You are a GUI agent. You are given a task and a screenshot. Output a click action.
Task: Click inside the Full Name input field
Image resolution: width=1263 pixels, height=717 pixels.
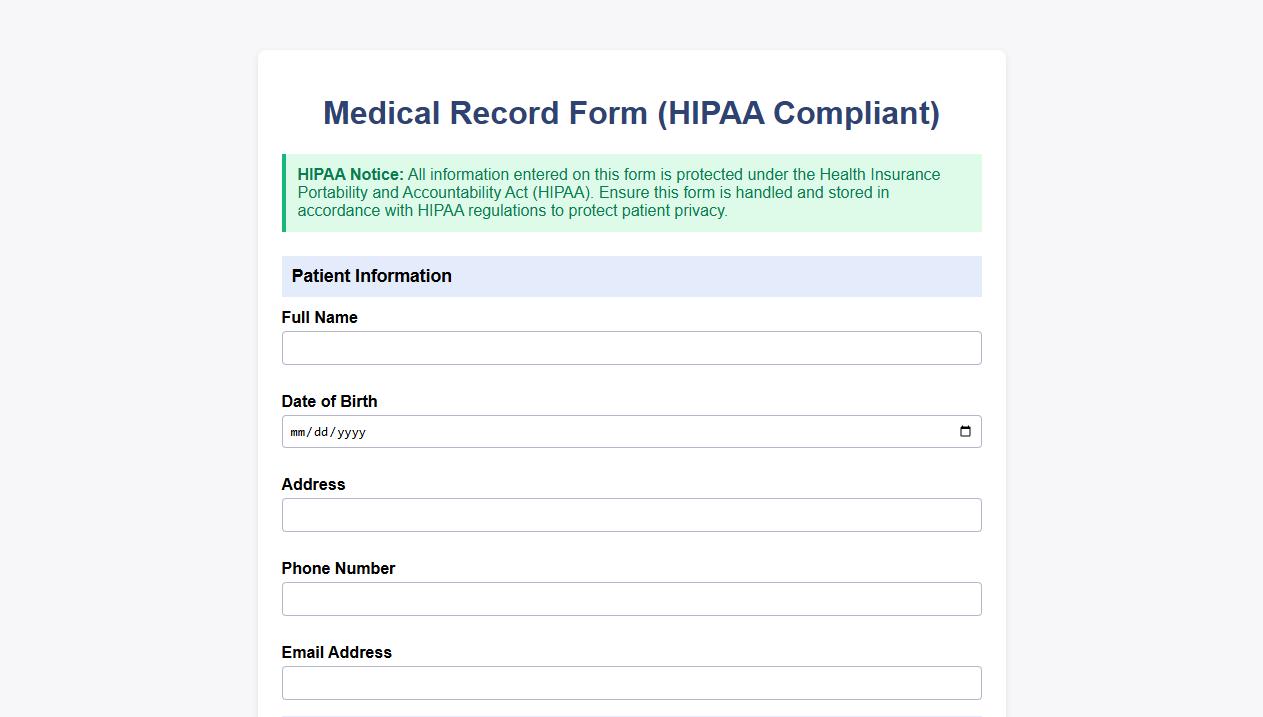(x=631, y=347)
